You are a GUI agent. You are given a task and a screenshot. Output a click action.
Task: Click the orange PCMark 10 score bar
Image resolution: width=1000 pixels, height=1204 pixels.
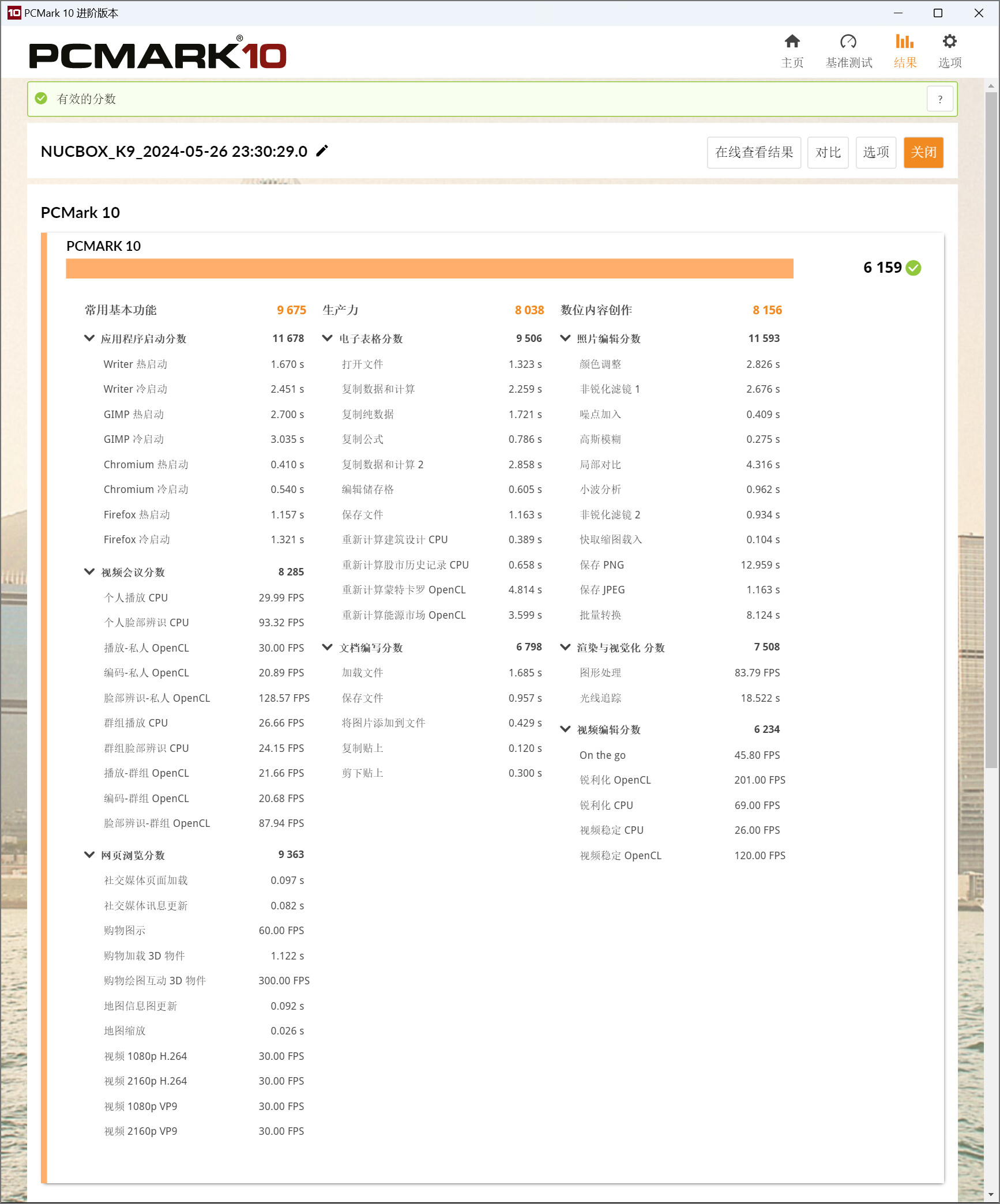point(430,269)
